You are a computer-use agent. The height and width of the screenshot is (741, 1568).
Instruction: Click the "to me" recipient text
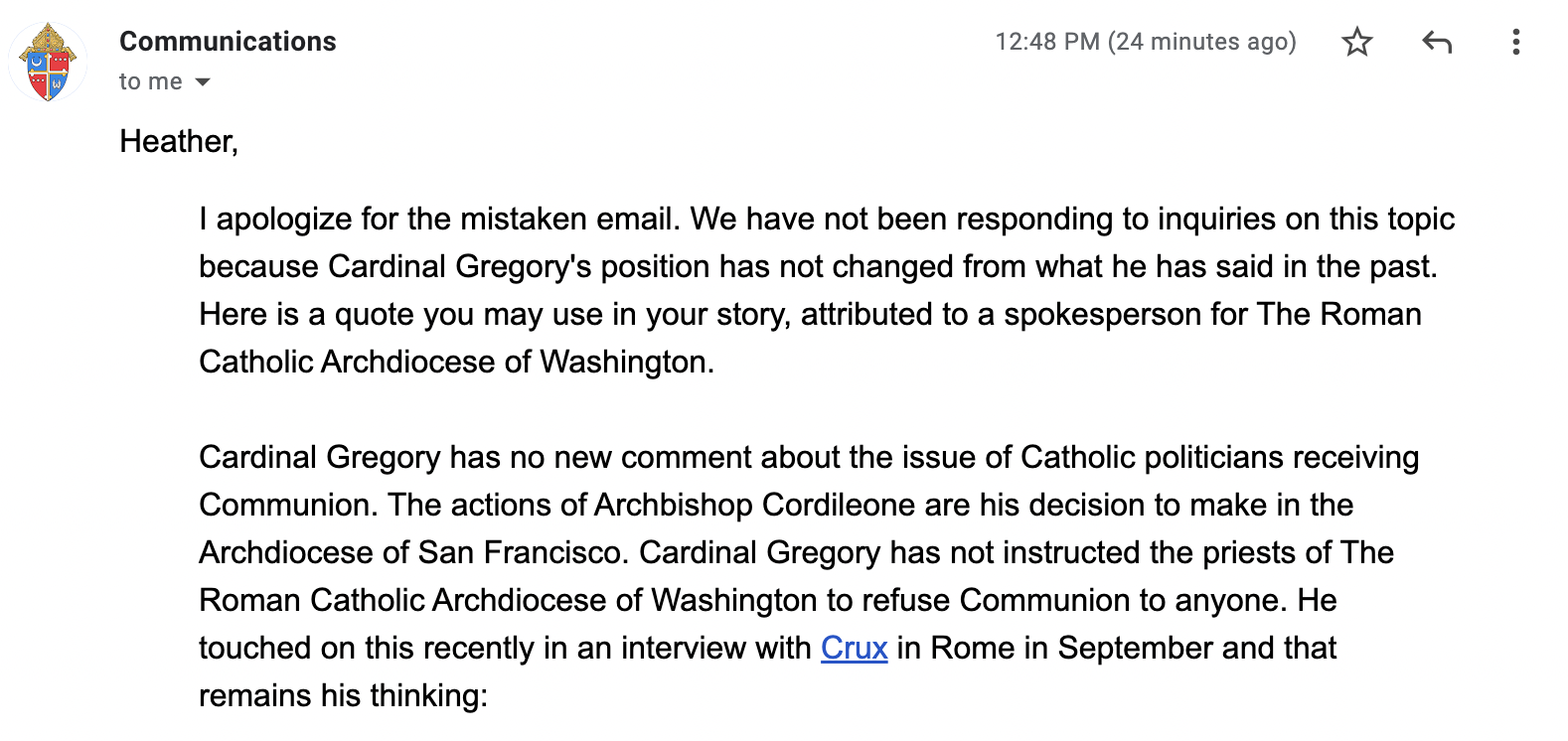click(150, 82)
